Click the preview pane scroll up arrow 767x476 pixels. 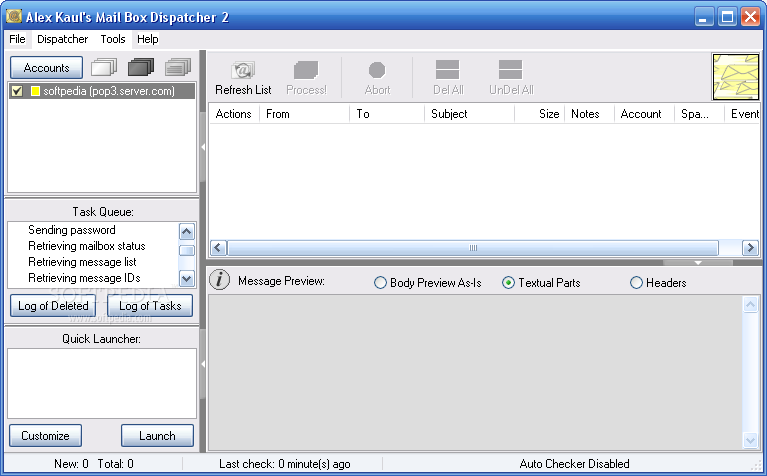(x=750, y=304)
